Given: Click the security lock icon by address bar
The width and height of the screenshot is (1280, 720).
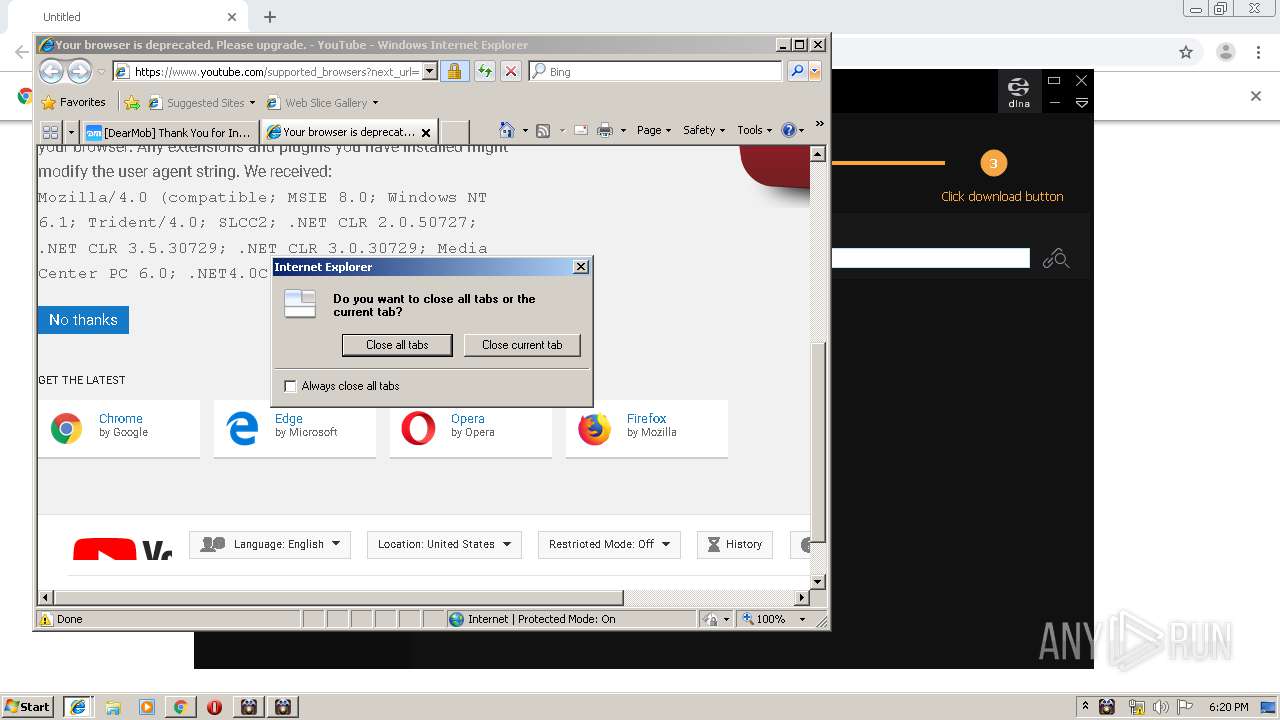Looking at the screenshot, I should (454, 71).
